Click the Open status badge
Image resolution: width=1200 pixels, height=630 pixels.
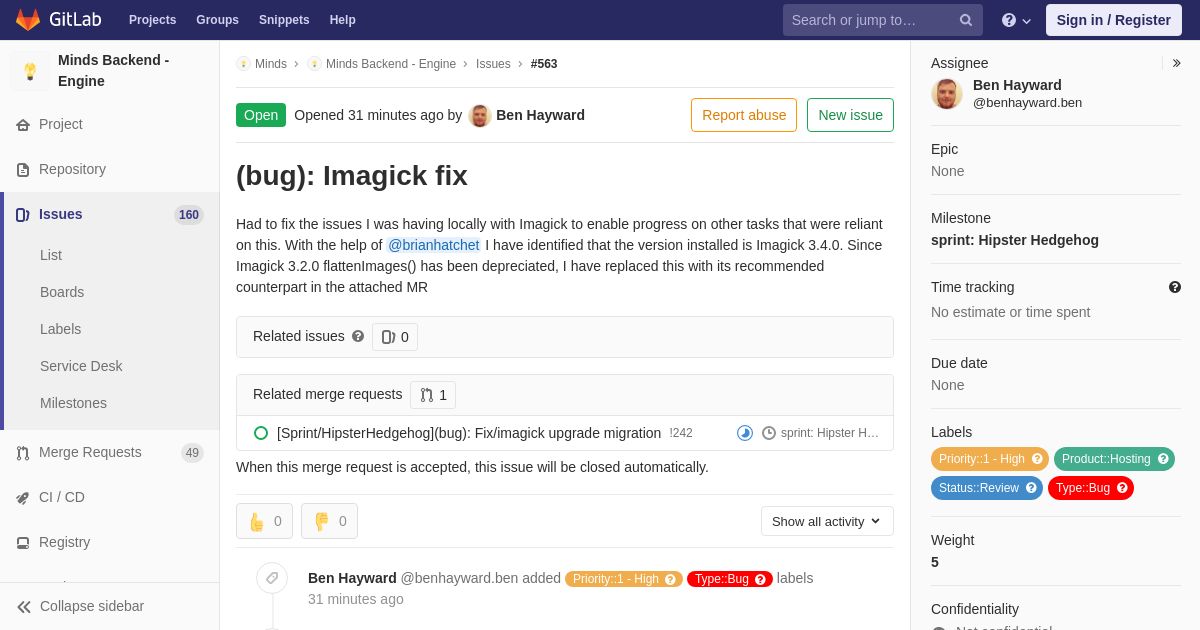pyautogui.click(x=261, y=115)
